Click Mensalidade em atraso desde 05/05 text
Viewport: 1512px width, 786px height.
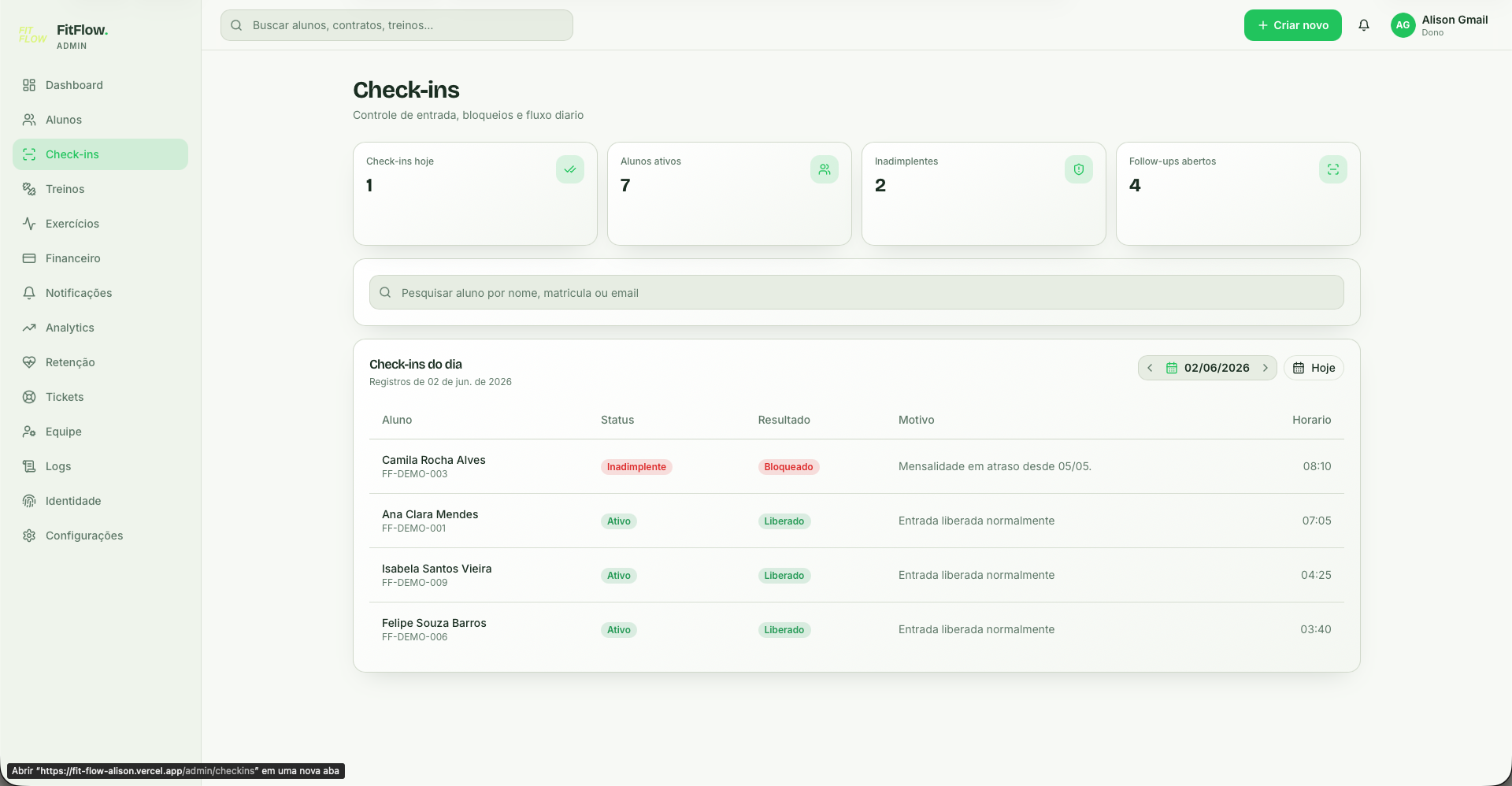tap(995, 466)
